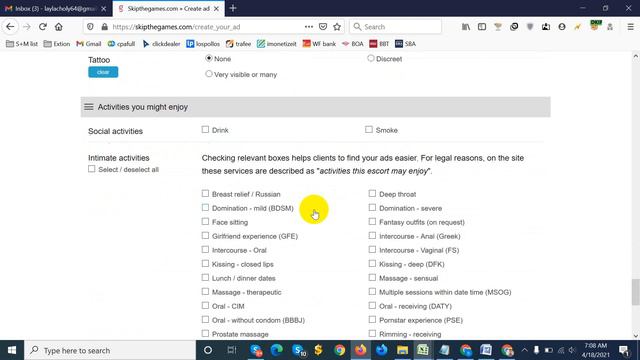The image size is (640, 360).
Task: Open notification center icon
Action: point(624,350)
